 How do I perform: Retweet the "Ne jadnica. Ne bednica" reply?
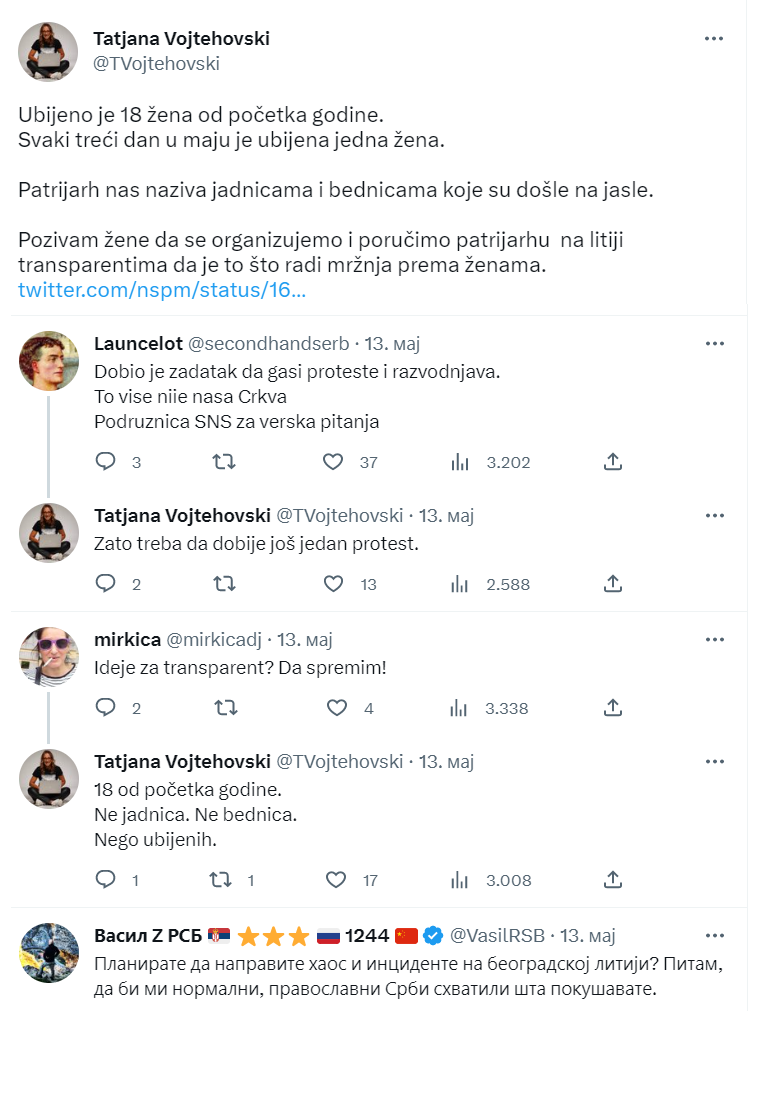pos(221,880)
